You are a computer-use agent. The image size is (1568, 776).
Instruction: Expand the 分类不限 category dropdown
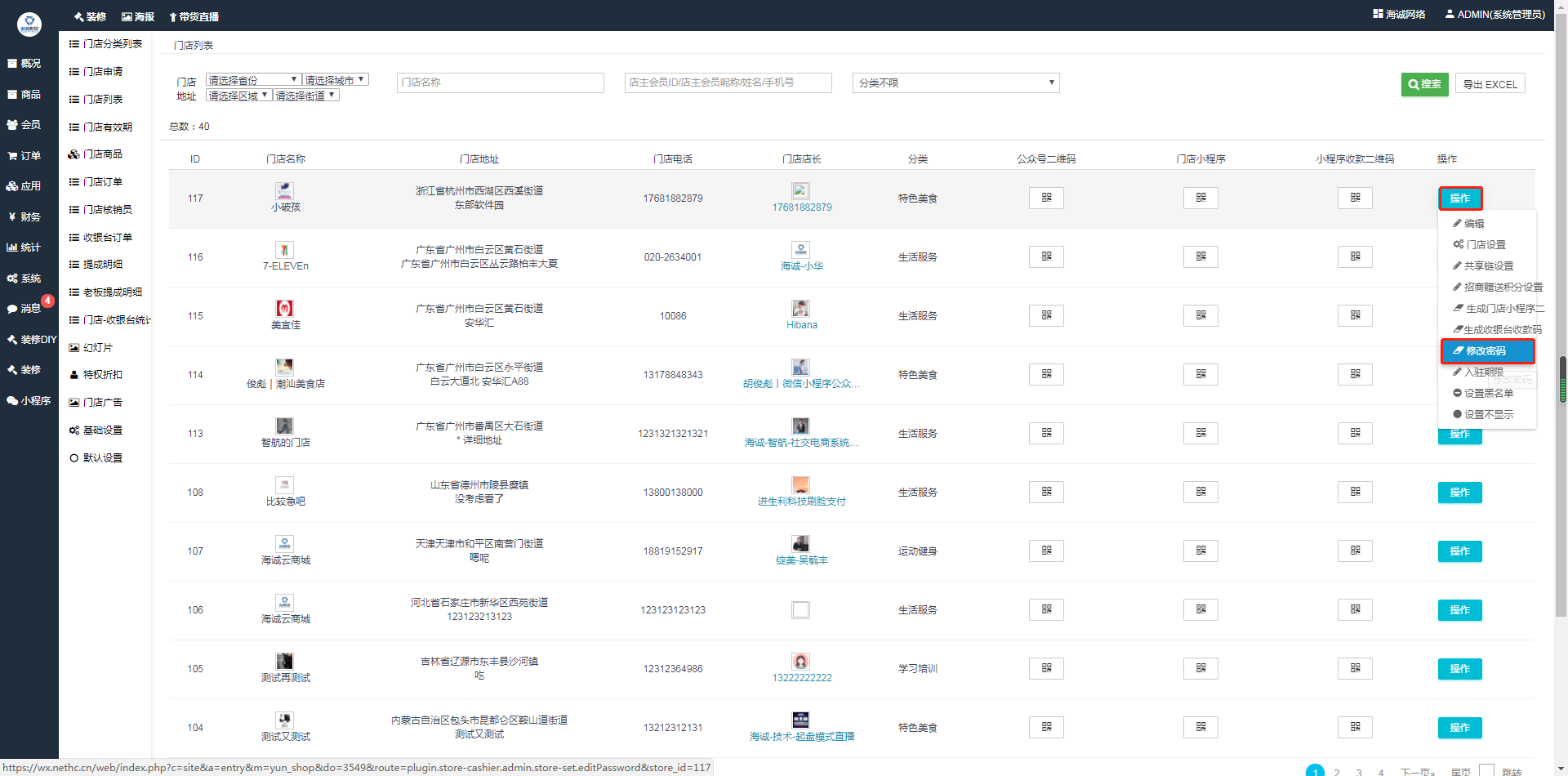955,83
